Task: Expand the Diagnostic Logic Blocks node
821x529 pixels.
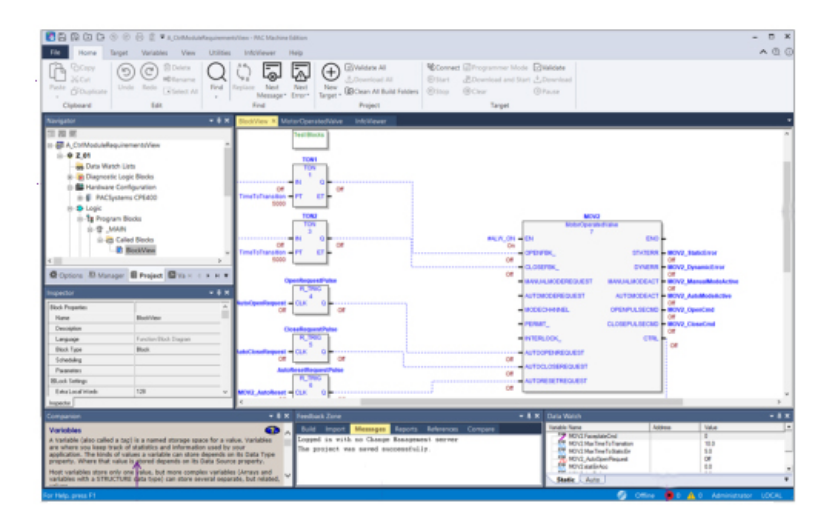Action: click(x=70, y=176)
